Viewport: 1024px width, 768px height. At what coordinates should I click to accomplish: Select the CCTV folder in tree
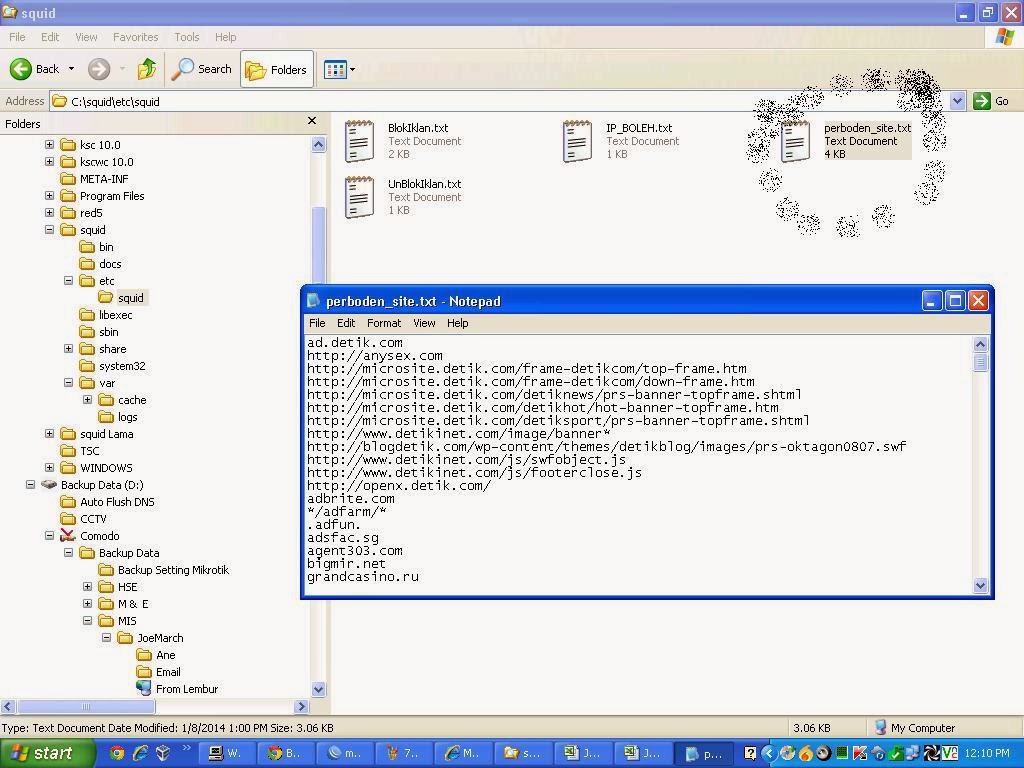[x=84, y=519]
